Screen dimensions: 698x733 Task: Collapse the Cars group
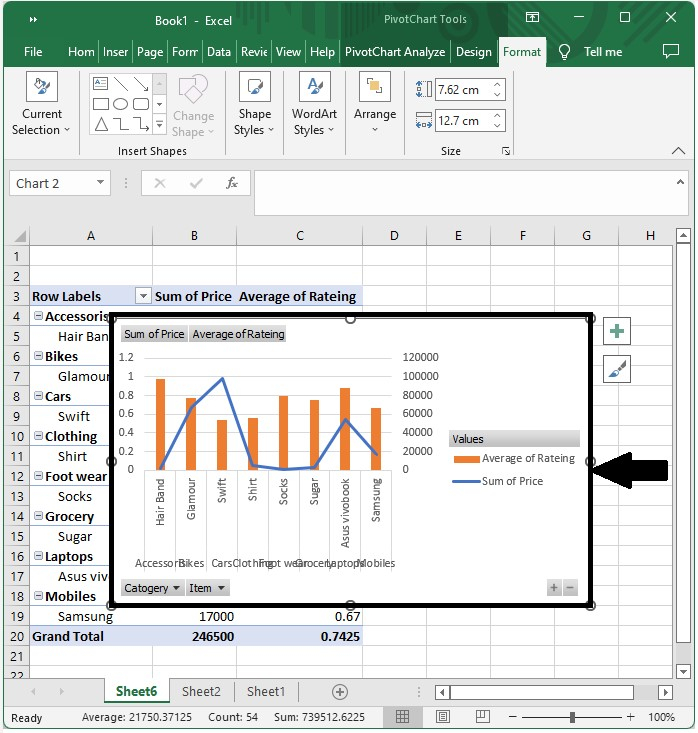click(x=39, y=396)
